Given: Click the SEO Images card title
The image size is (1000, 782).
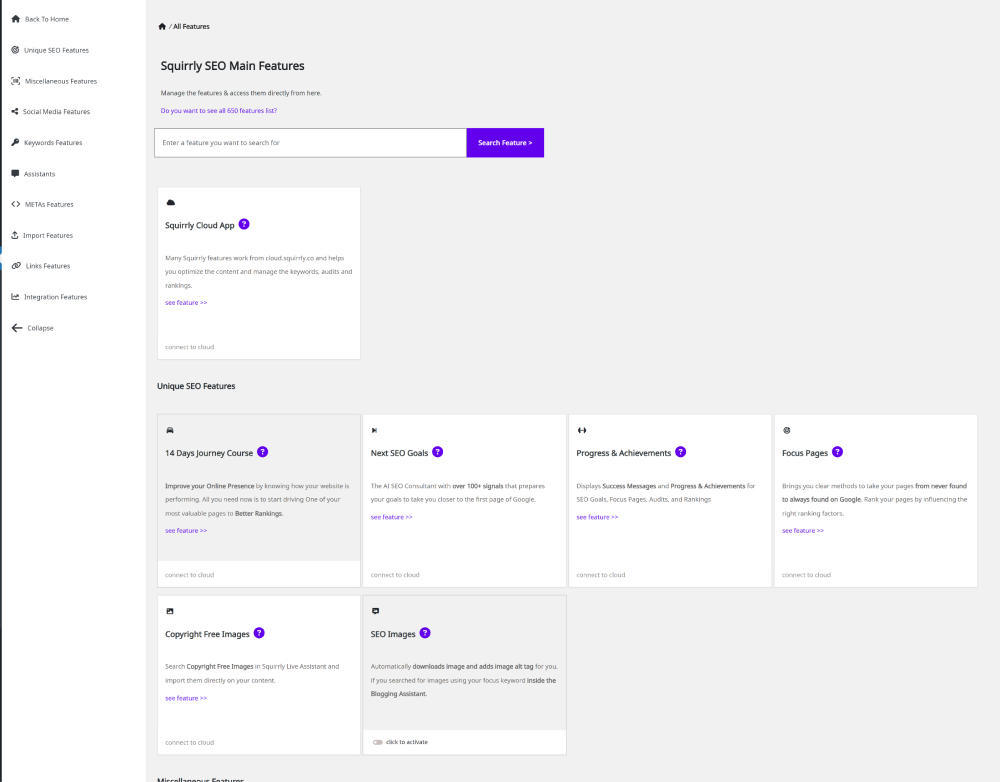Looking at the screenshot, I should coord(393,634).
